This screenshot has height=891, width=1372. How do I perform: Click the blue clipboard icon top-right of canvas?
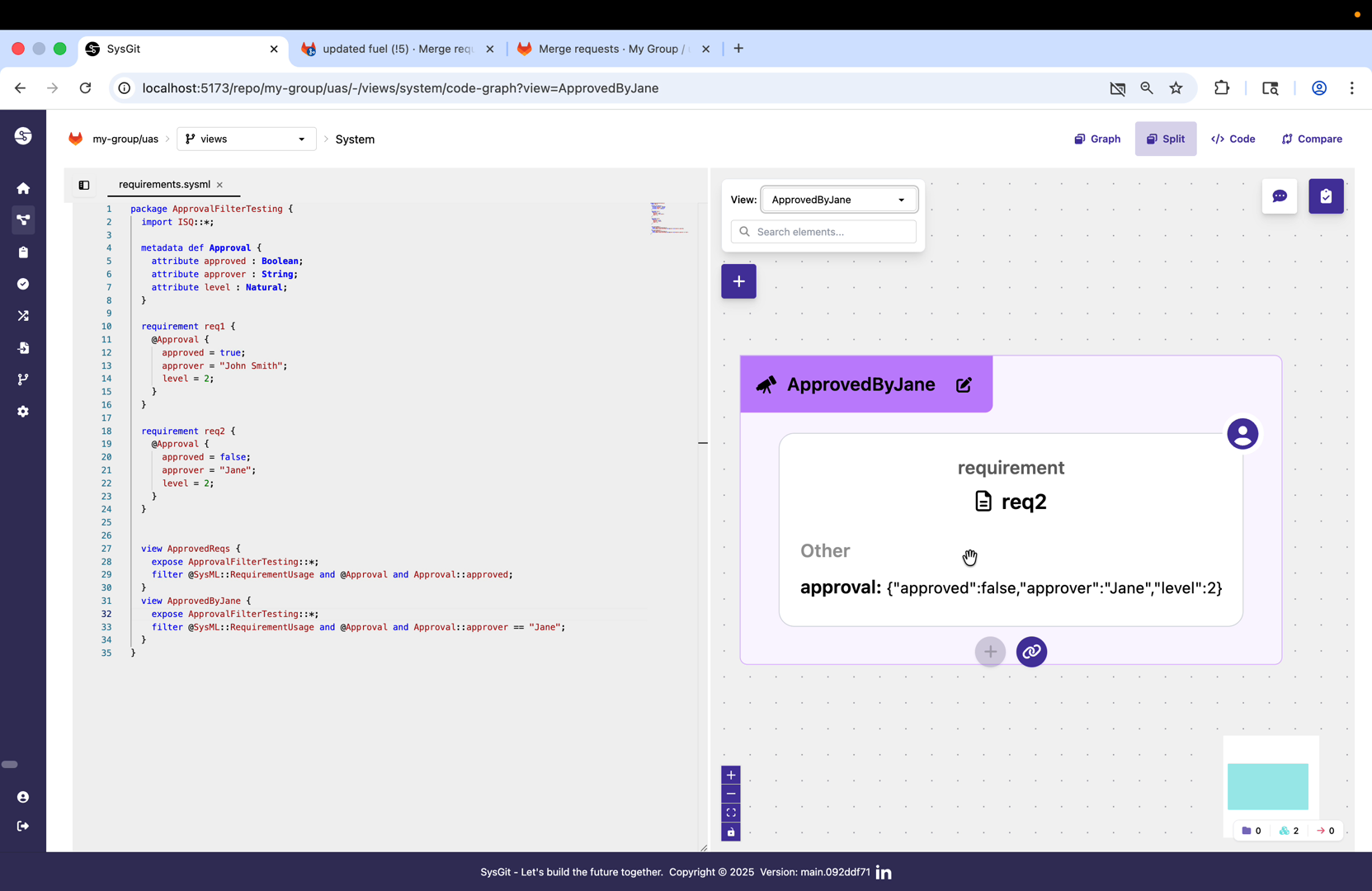click(1326, 196)
